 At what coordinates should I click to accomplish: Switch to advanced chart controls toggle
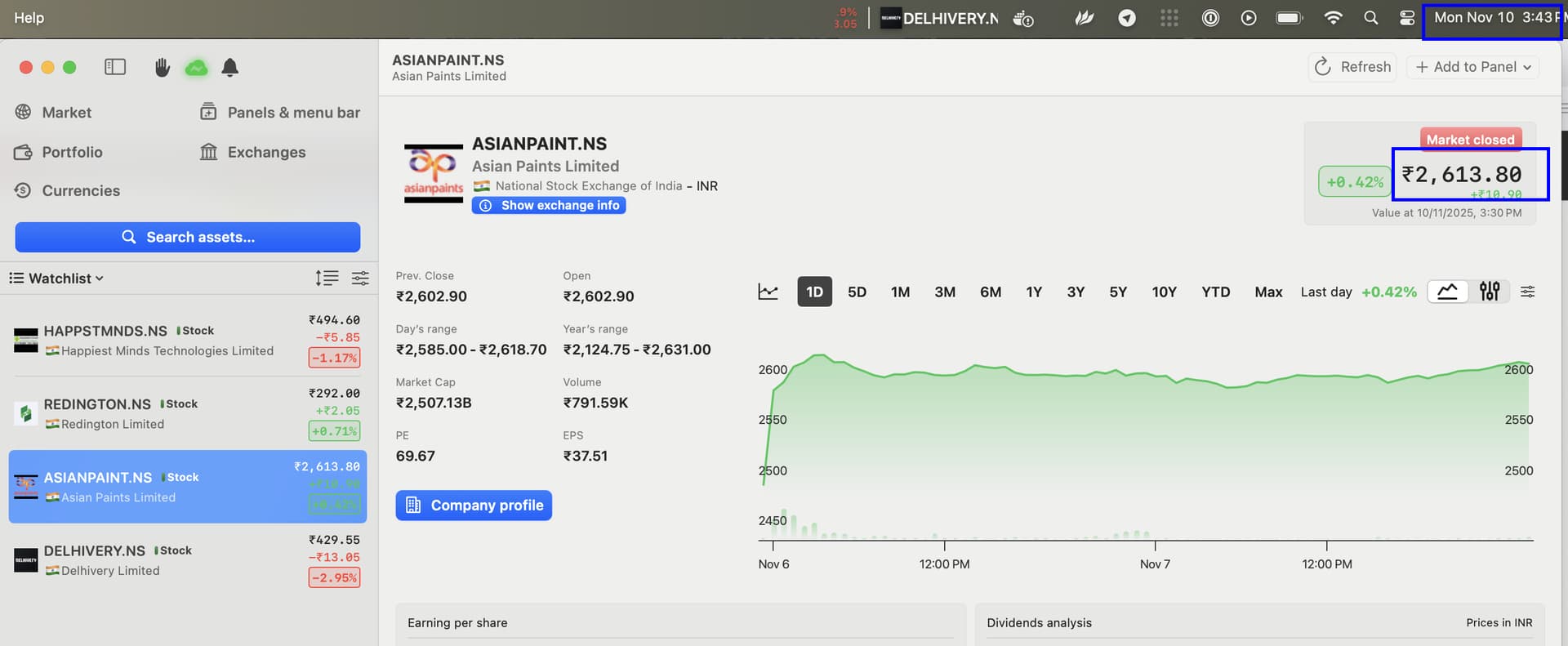(1489, 292)
